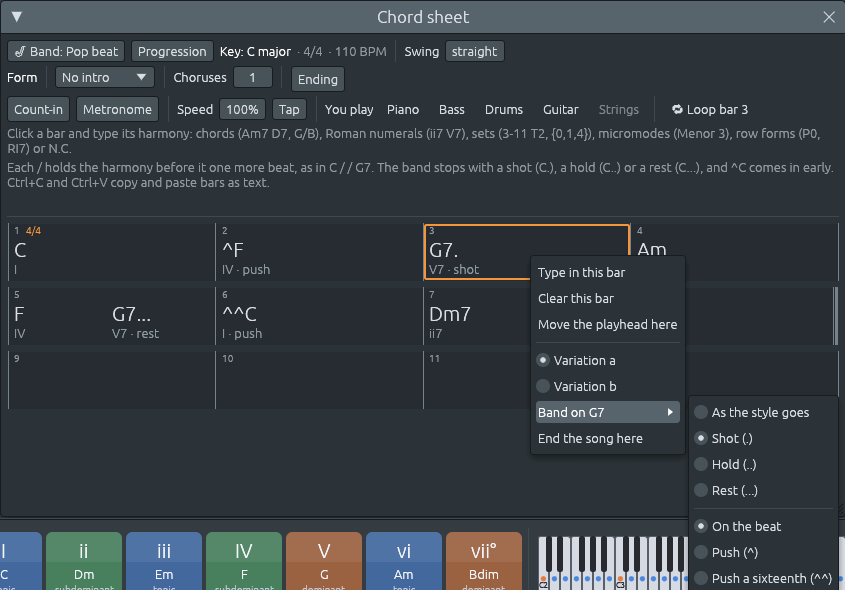Select Variation b radio option

click(608, 386)
